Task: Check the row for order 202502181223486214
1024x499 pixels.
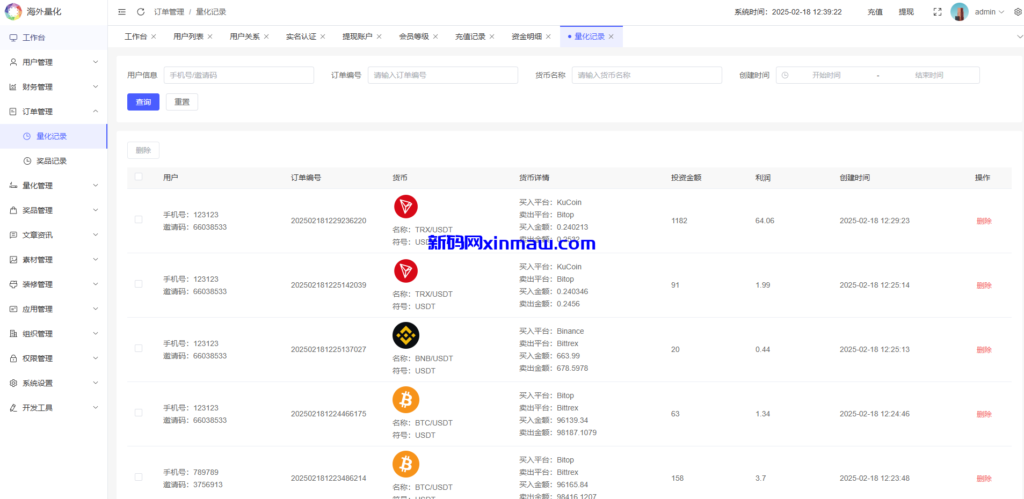Action: click(x=138, y=477)
